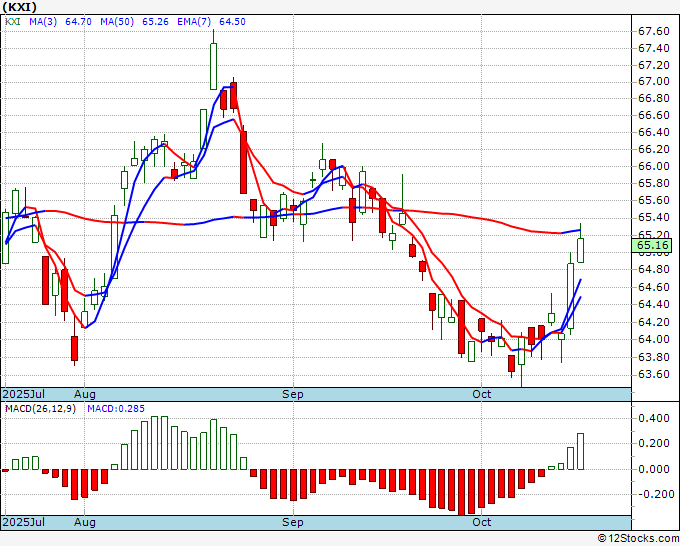The width and height of the screenshot is (680, 546).
Task: Click the latest green candle below the 65.16 tag
Action: pyautogui.click(x=580, y=250)
